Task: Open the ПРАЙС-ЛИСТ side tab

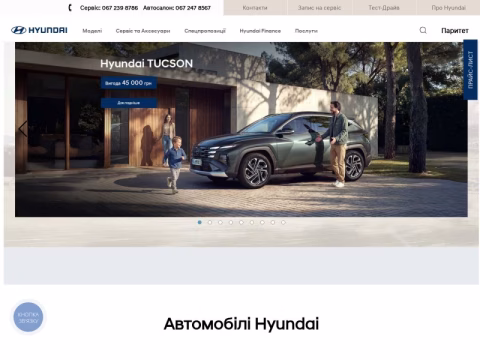Action: tap(470, 70)
